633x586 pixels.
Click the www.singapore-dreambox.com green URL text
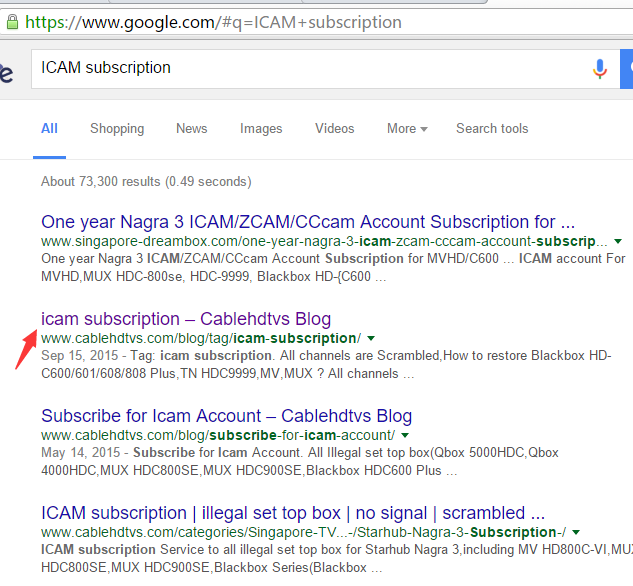[324, 241]
